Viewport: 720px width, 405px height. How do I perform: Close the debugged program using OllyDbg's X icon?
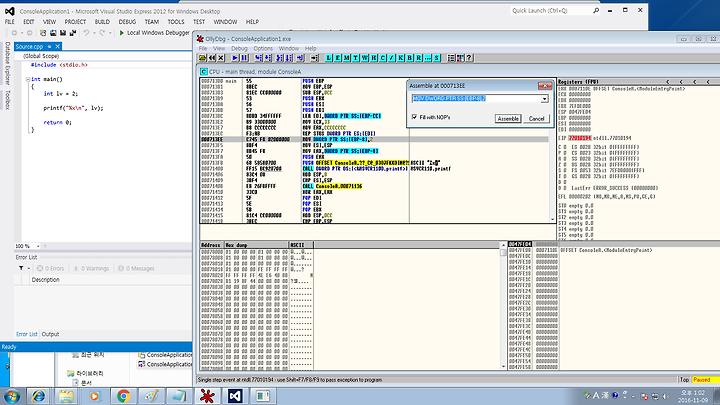tap(221, 58)
